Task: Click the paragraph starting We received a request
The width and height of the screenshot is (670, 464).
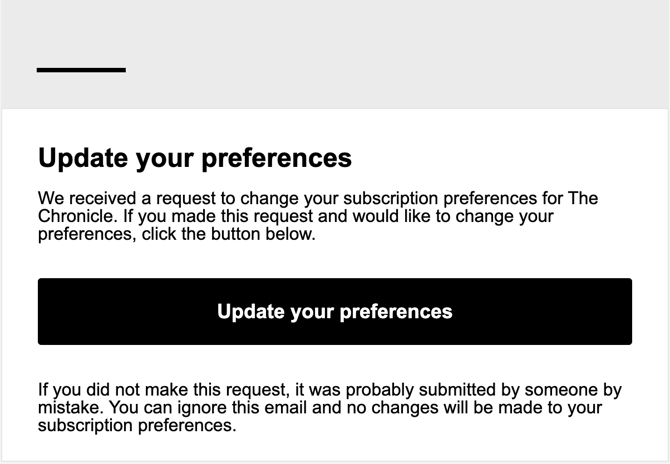Action: 318,216
